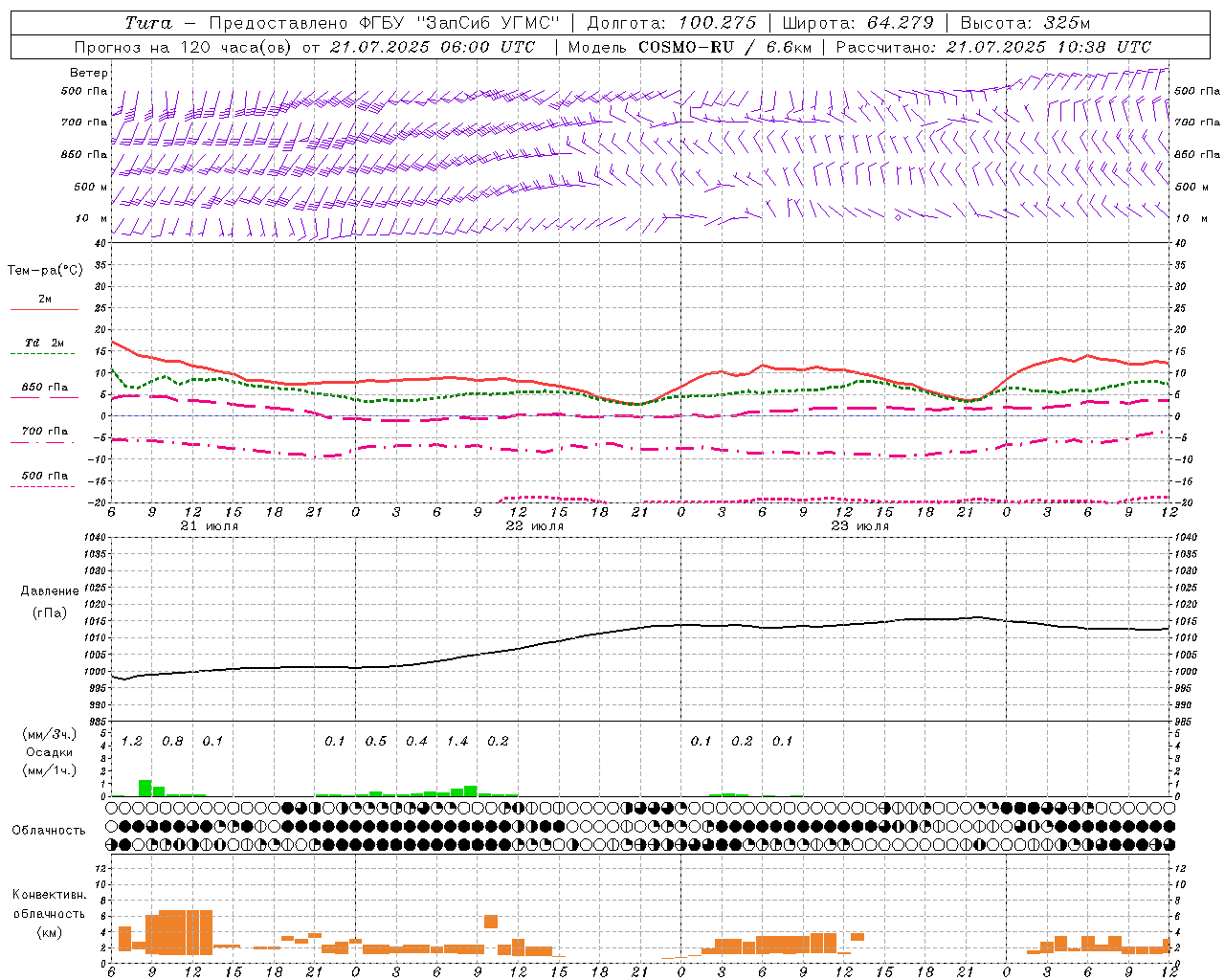Click the 'Тем-ра(°C)' temperature label
The image size is (1225, 980).
45,271
